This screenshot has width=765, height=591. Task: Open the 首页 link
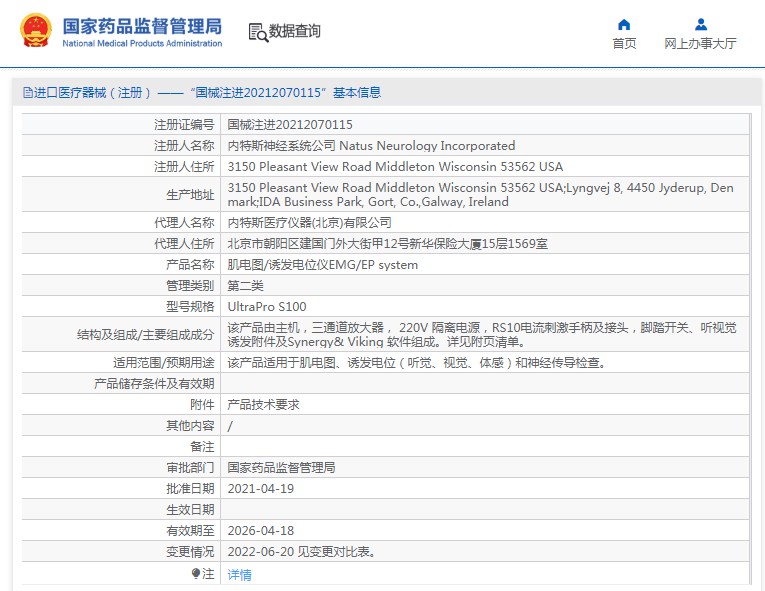click(624, 43)
